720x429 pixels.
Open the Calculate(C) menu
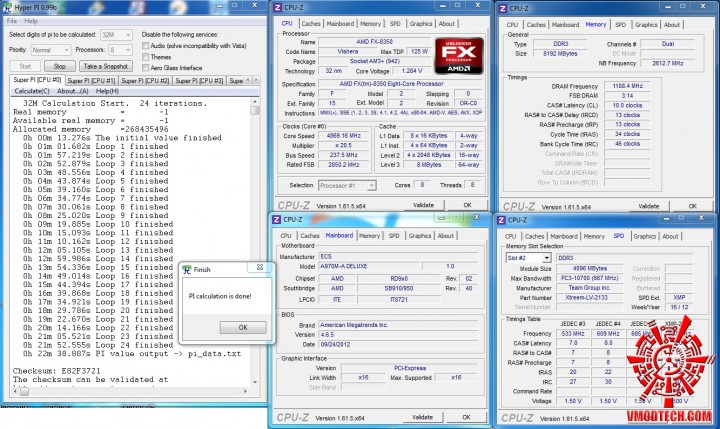click(x=32, y=91)
